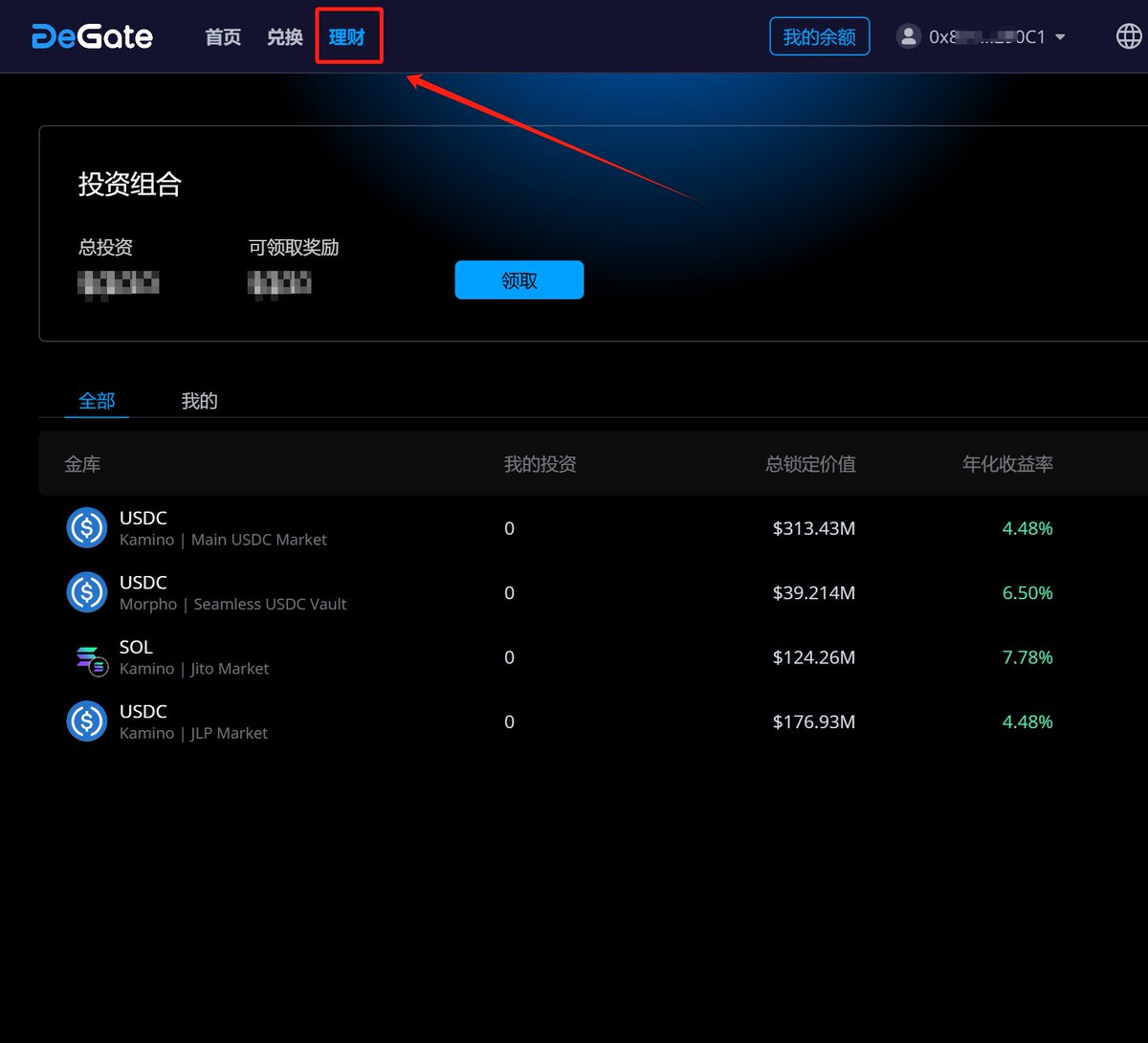The height and width of the screenshot is (1043, 1148).
Task: Click SOL token name in vault list
Action: point(136,647)
